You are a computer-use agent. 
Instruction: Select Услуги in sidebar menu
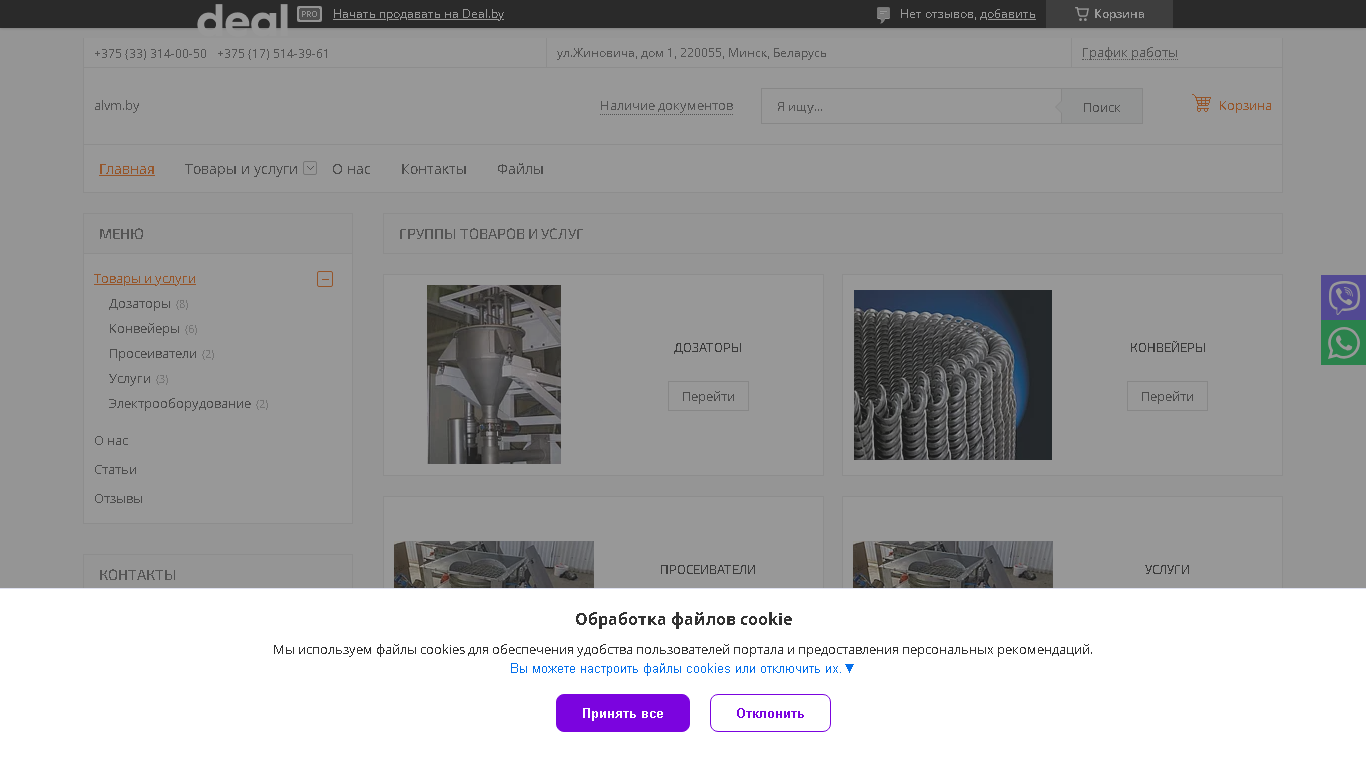tap(130, 378)
